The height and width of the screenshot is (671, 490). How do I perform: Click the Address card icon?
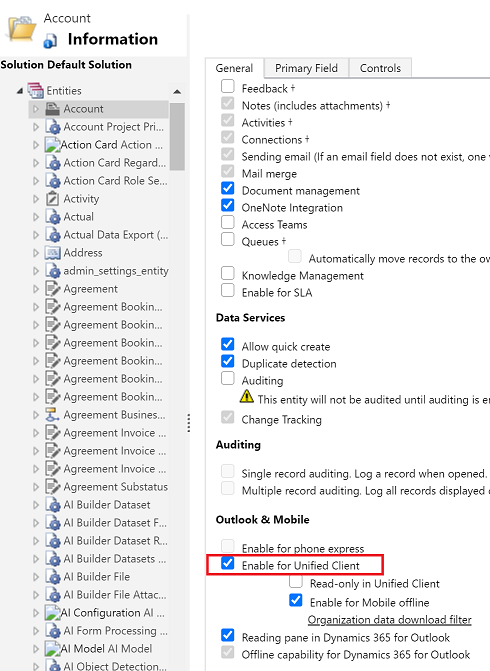(x=53, y=253)
